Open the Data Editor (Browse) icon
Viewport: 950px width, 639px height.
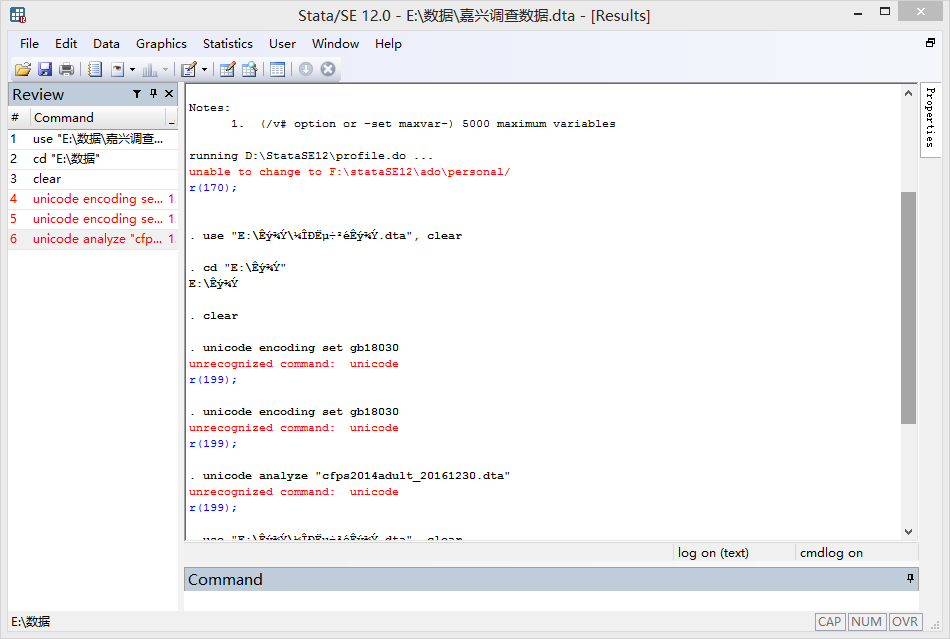click(249, 69)
